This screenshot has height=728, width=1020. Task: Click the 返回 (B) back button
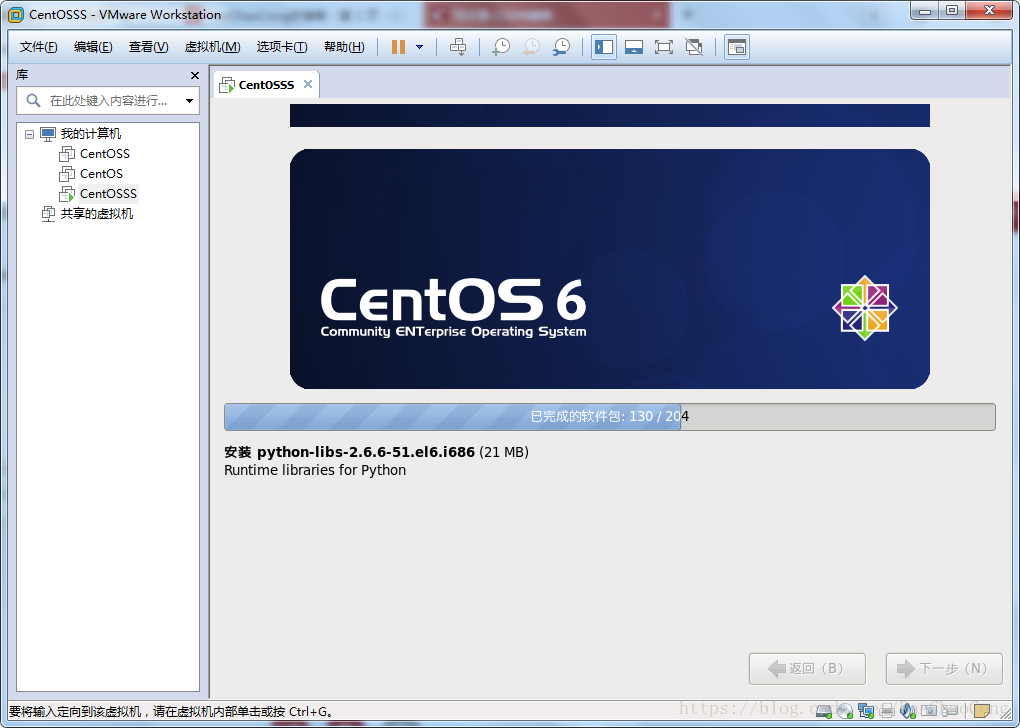pos(807,669)
